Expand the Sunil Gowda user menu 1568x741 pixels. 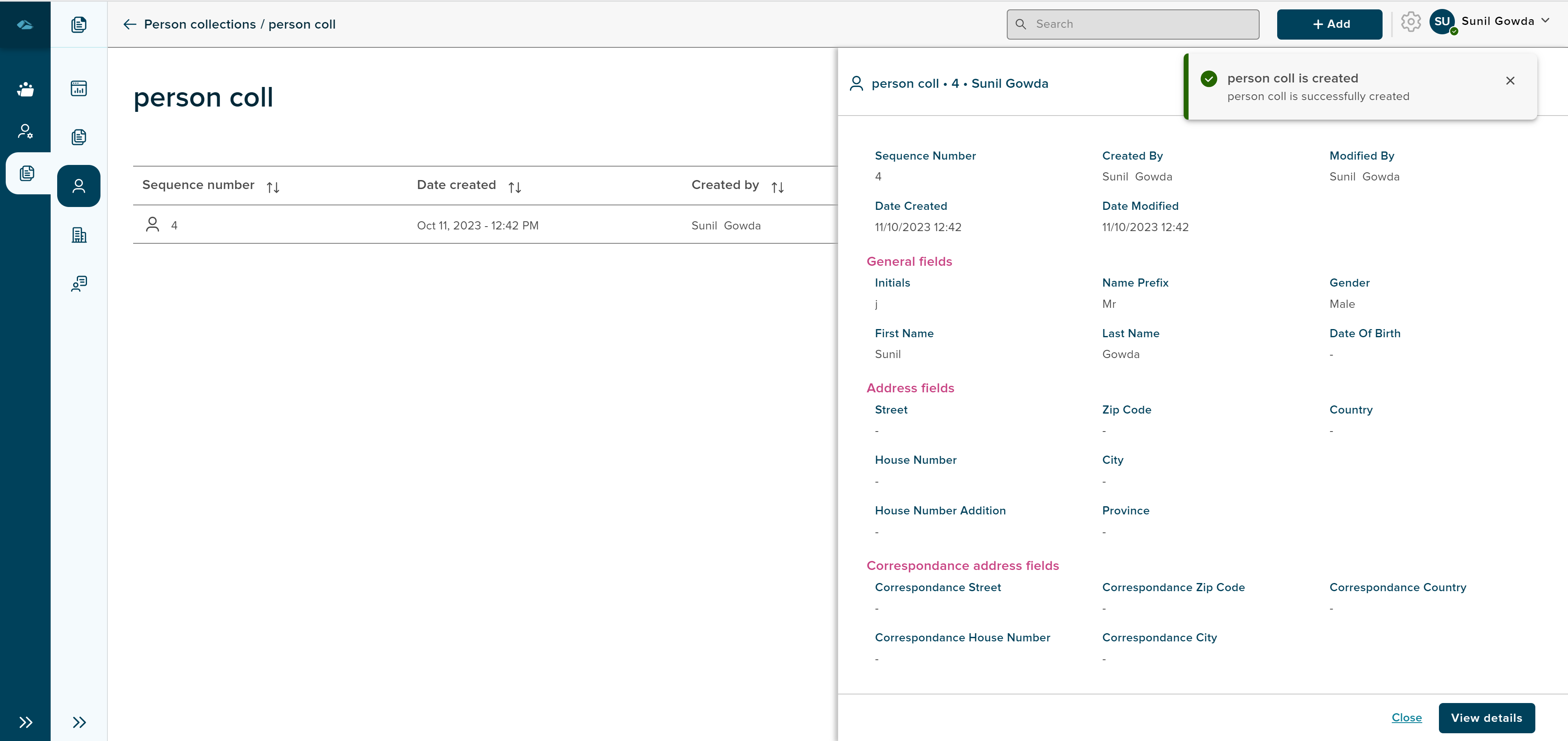1546,21
